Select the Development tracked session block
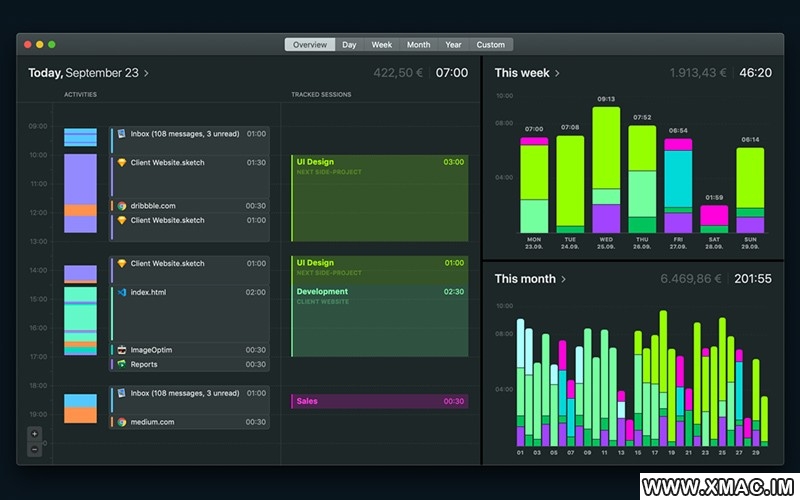The image size is (800, 500). 379,320
